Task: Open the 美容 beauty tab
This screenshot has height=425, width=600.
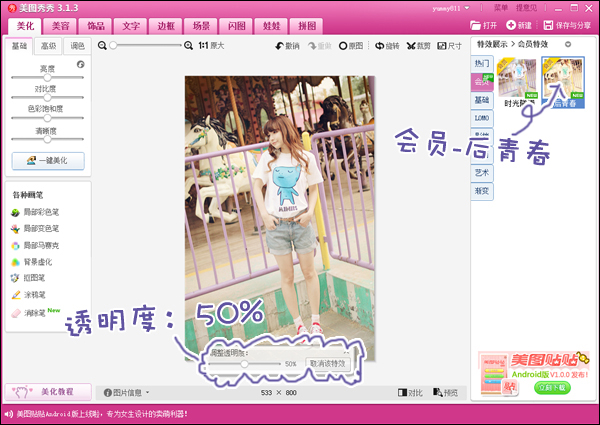Action: (60, 26)
